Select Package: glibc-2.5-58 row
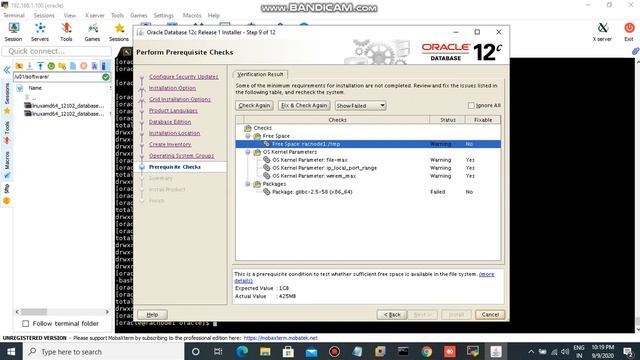Screen dimensions: 640x360 pyautogui.click(x=368, y=192)
